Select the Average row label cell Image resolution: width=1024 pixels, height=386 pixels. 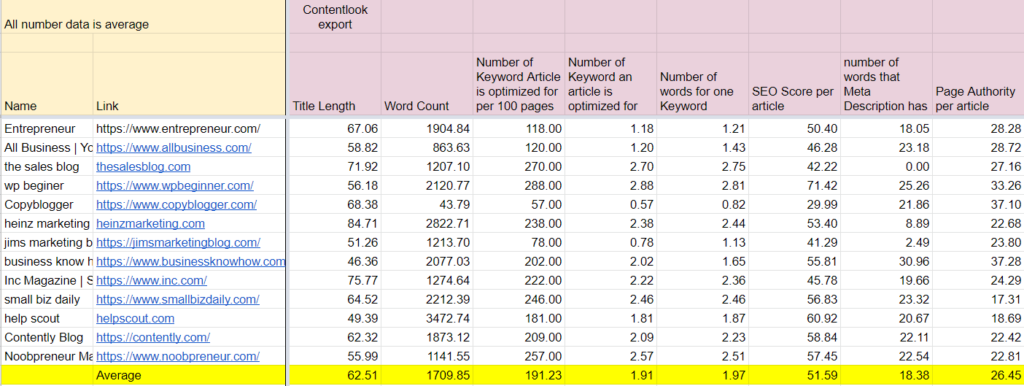coord(189,376)
